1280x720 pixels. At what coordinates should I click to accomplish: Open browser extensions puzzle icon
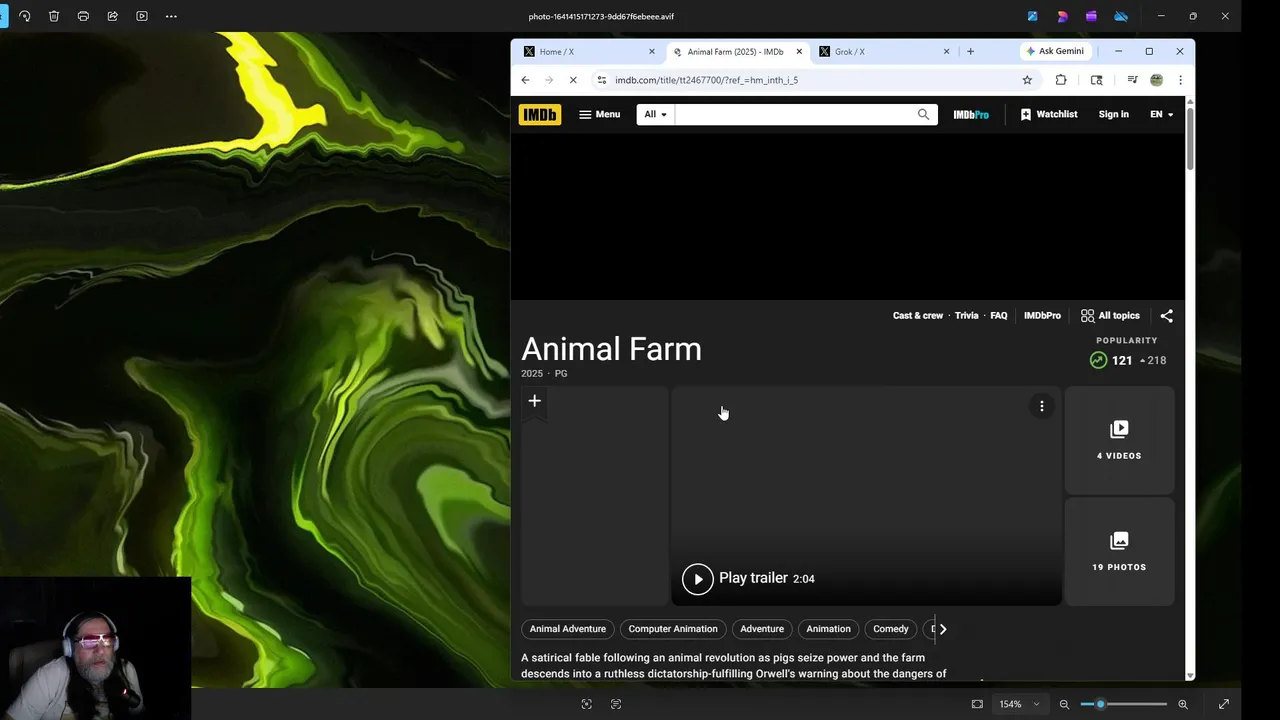[1061, 80]
